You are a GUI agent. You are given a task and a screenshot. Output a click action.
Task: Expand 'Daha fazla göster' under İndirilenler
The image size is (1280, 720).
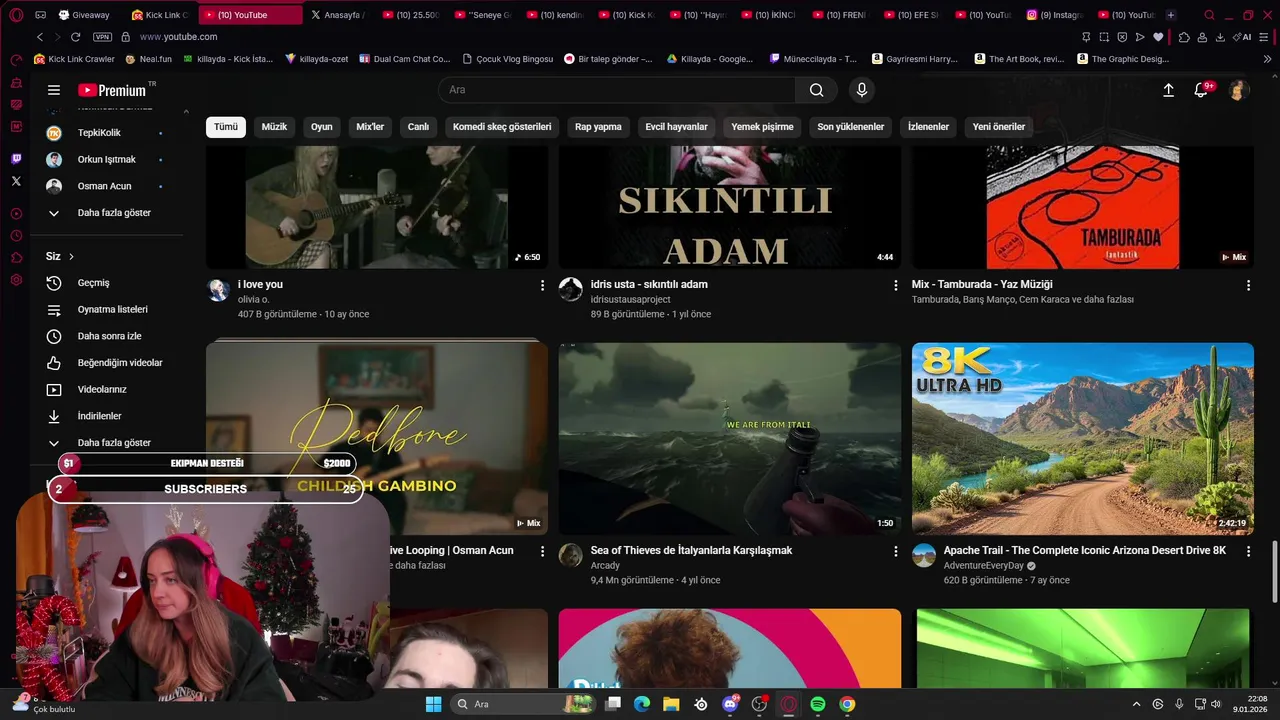pos(107,443)
